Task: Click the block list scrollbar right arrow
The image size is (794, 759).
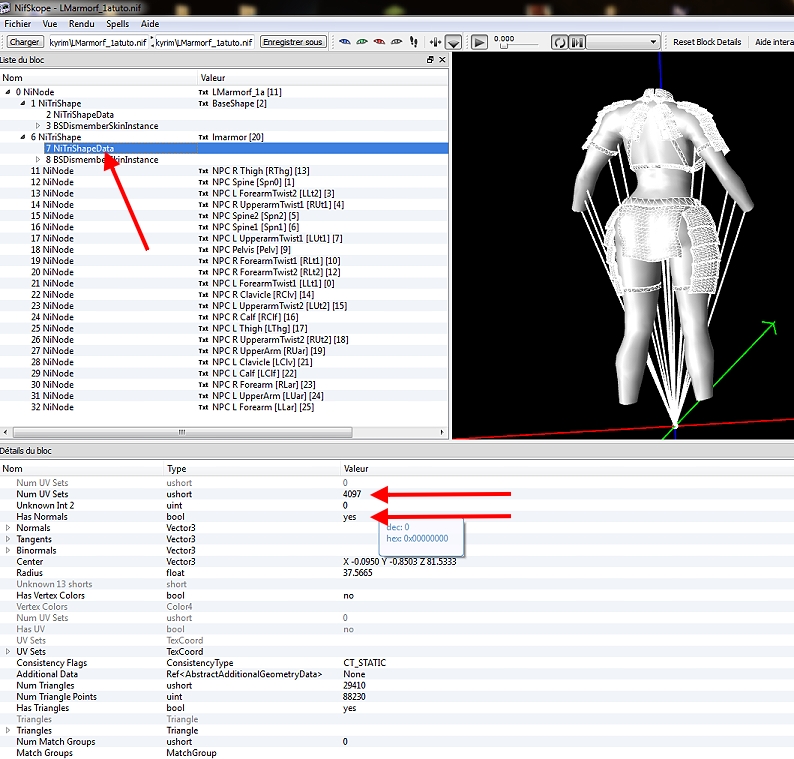Action: tap(442, 432)
